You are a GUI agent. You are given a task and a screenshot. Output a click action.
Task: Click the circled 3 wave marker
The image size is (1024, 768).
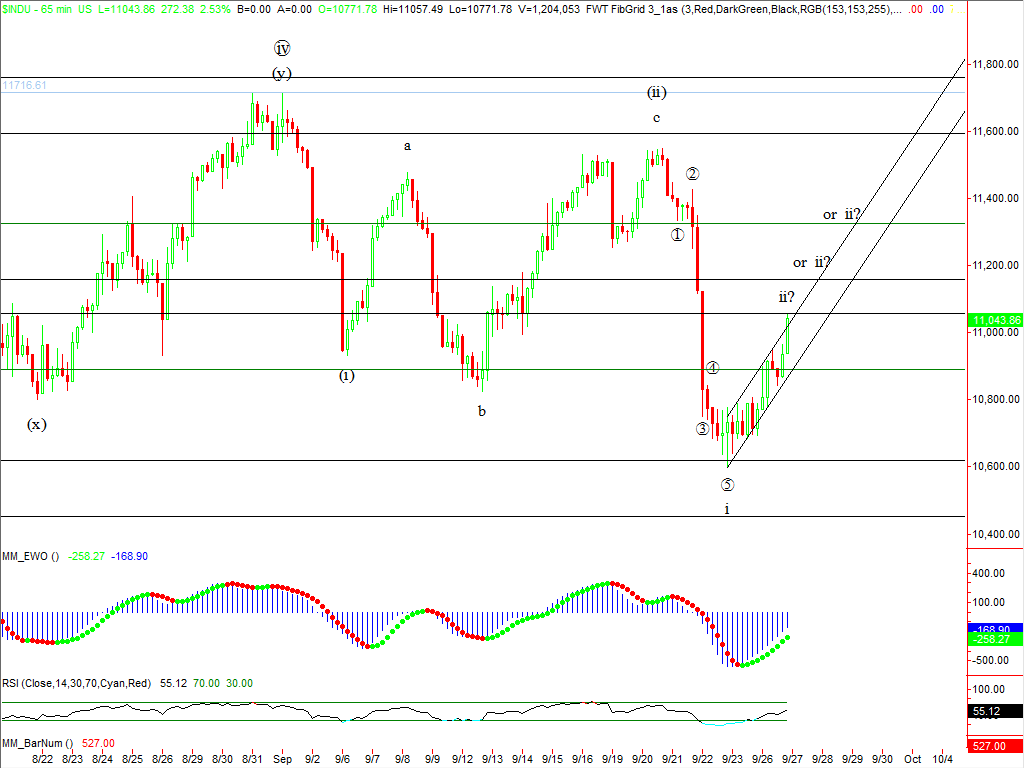(x=703, y=429)
